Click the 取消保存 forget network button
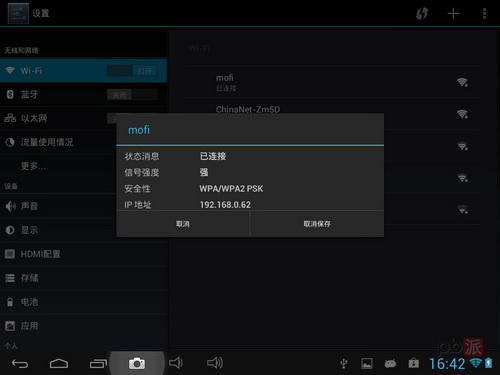Screen dimensions: 500x375 coord(317,224)
